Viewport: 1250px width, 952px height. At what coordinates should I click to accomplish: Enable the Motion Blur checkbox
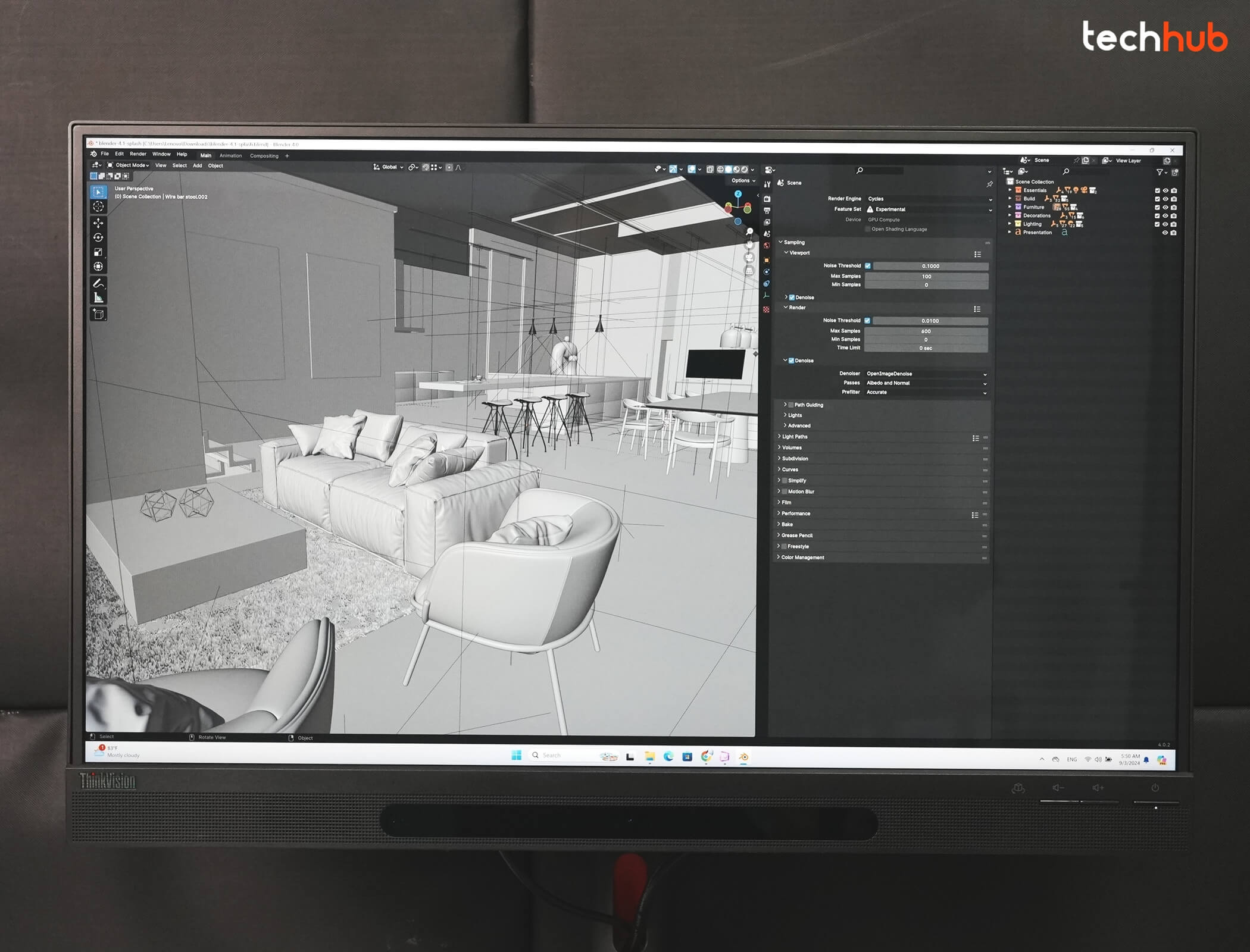785,491
